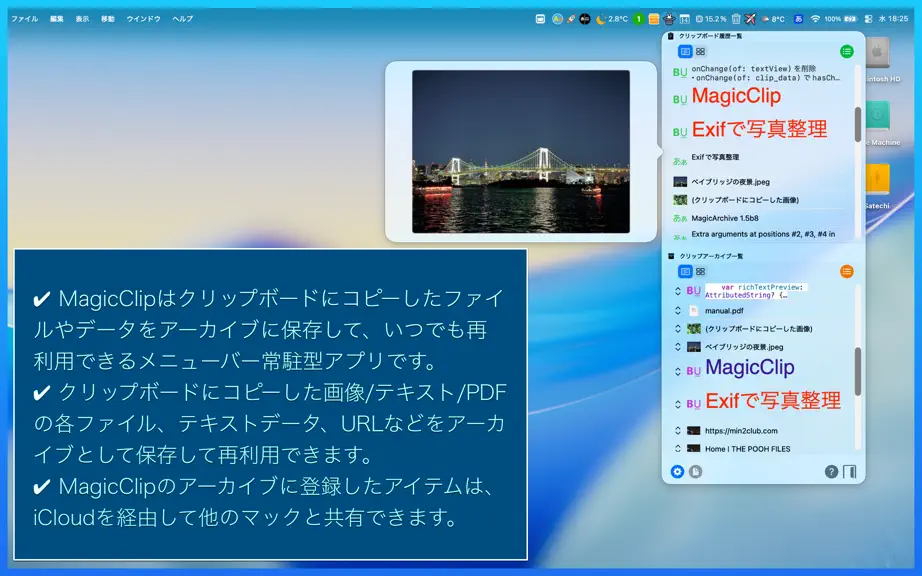This screenshot has width=922, height=576.
Task: Click the cloud 8°C weather menu bar item
Action: click(x=773, y=19)
